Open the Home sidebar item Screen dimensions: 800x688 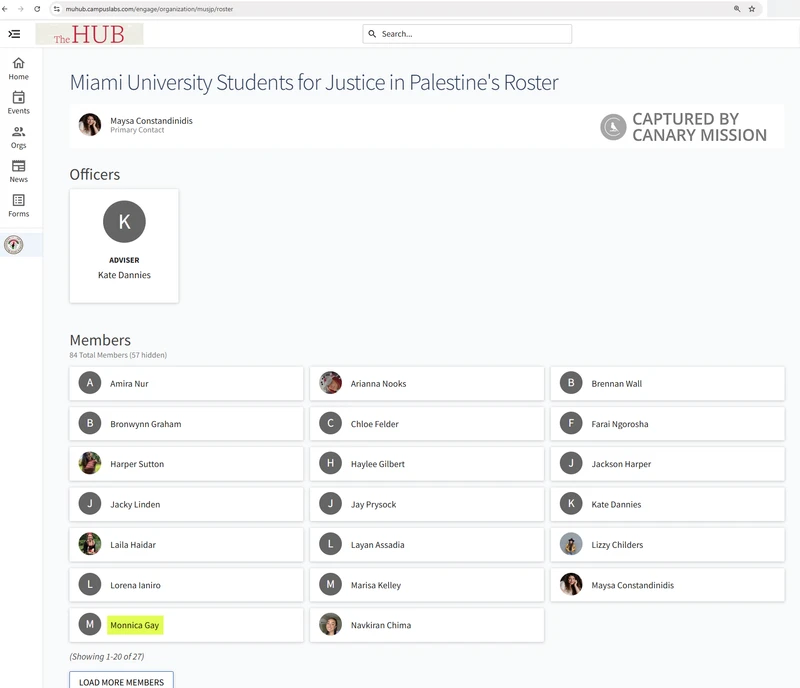[x=18, y=69]
